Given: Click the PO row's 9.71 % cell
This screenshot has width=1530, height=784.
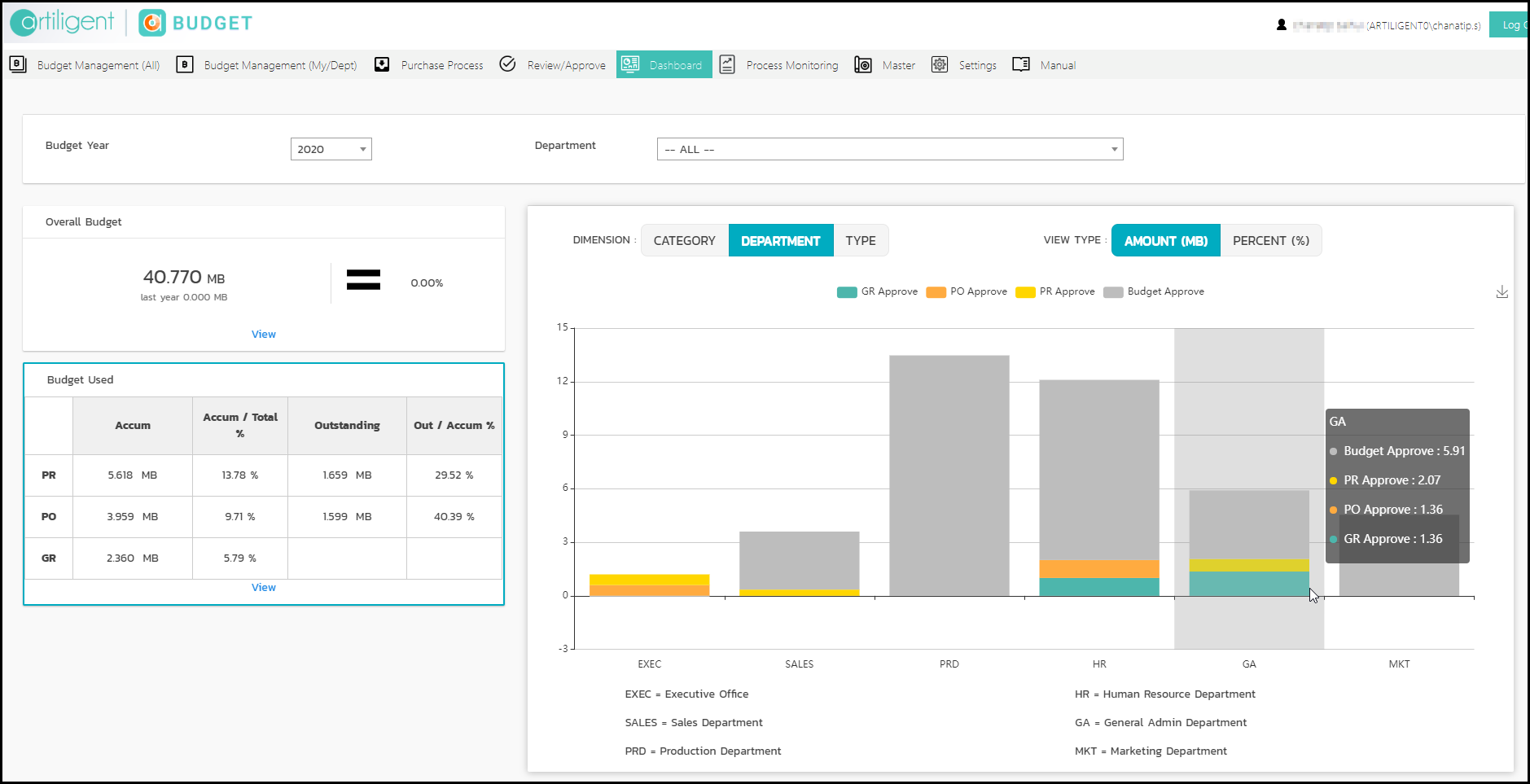Looking at the screenshot, I should pyautogui.click(x=240, y=517).
